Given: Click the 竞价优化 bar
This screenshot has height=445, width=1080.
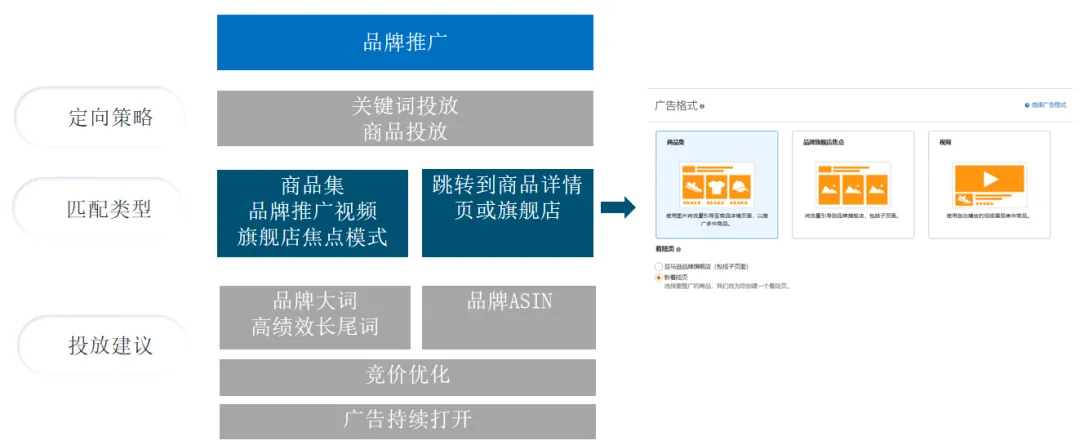Looking at the screenshot, I should click(408, 377).
